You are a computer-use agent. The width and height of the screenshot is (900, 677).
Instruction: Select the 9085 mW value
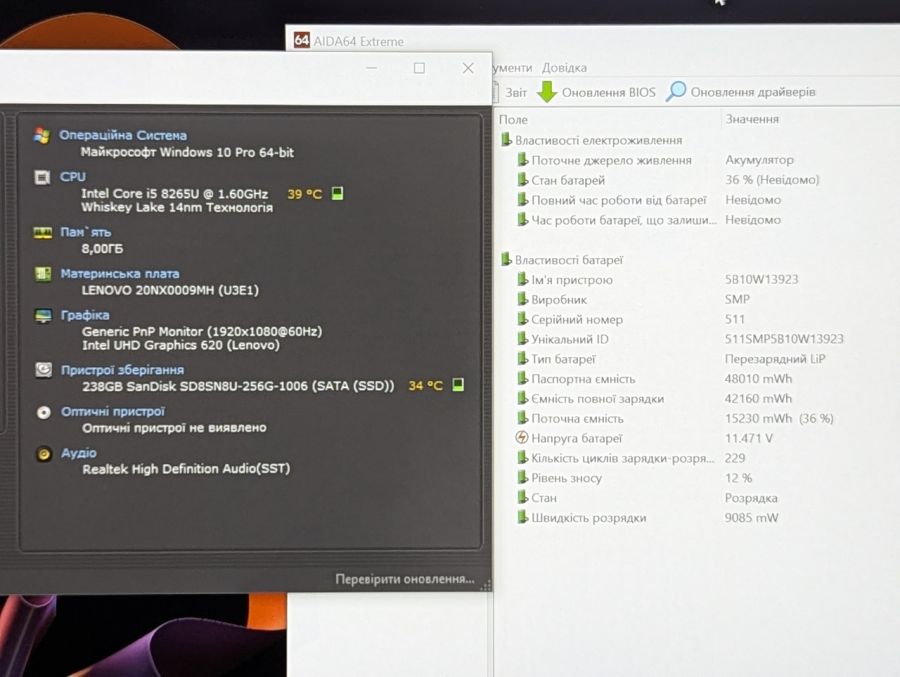pos(751,517)
